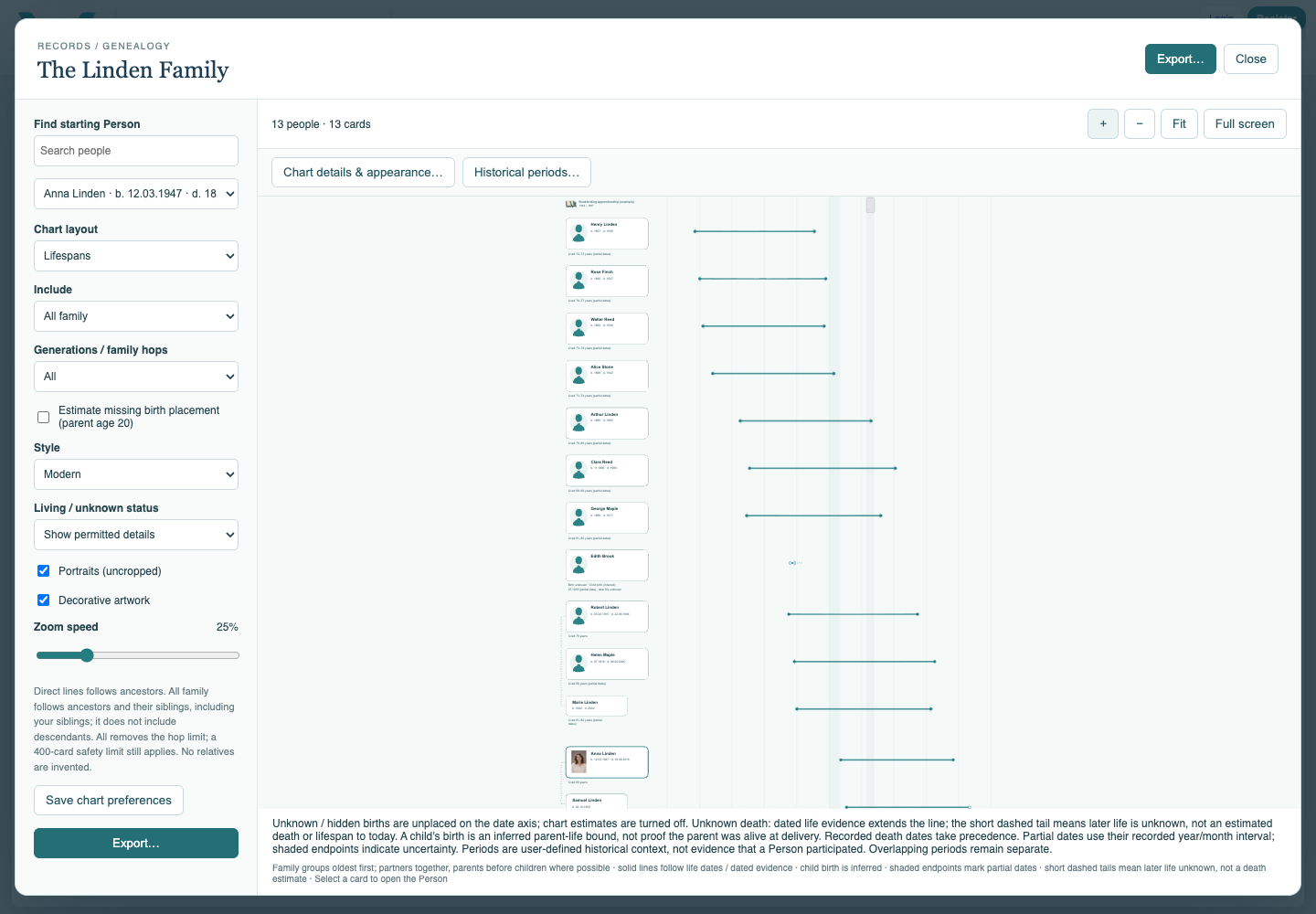Click Henry Linden's avatar icon
Screen dimensions: 1316x914
[x=578, y=234]
